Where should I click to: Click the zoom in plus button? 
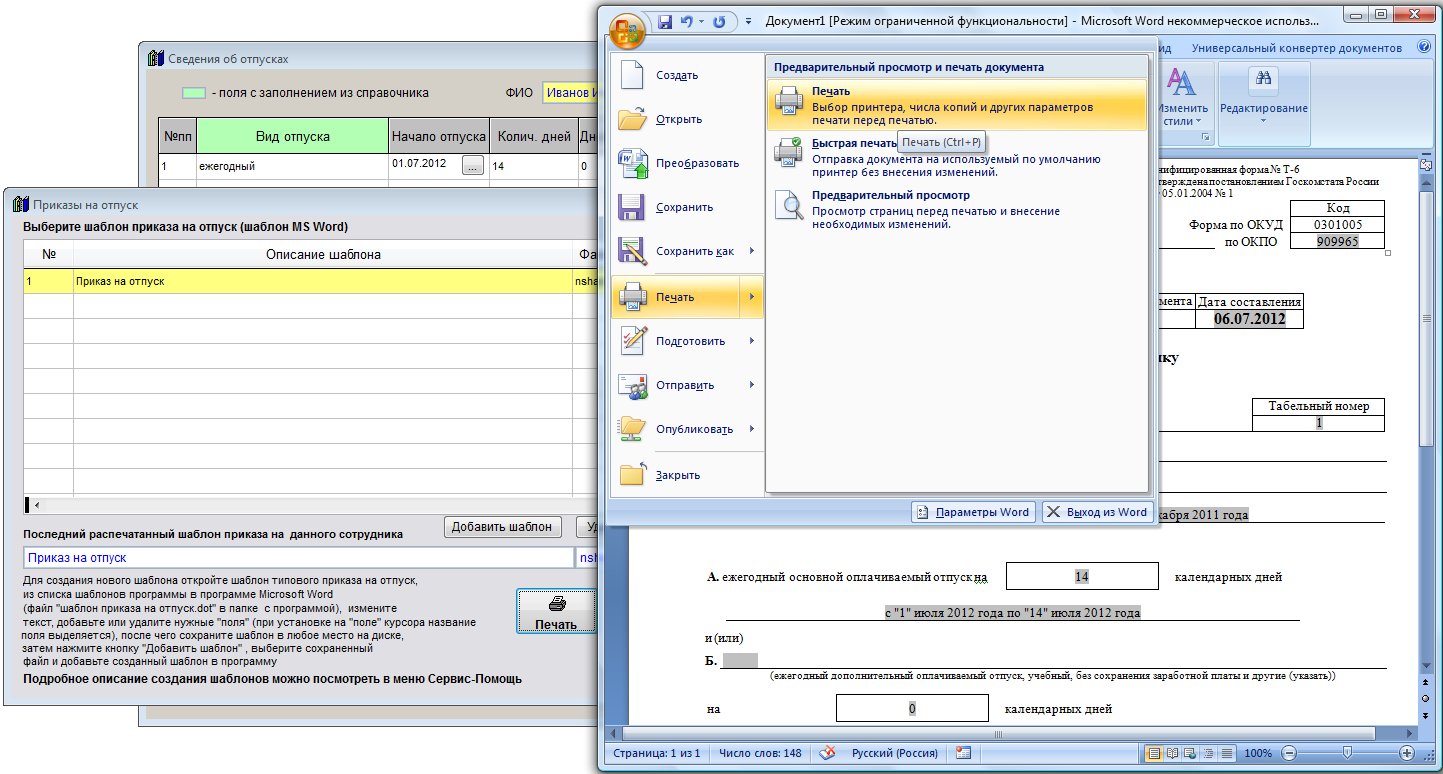click(1407, 753)
